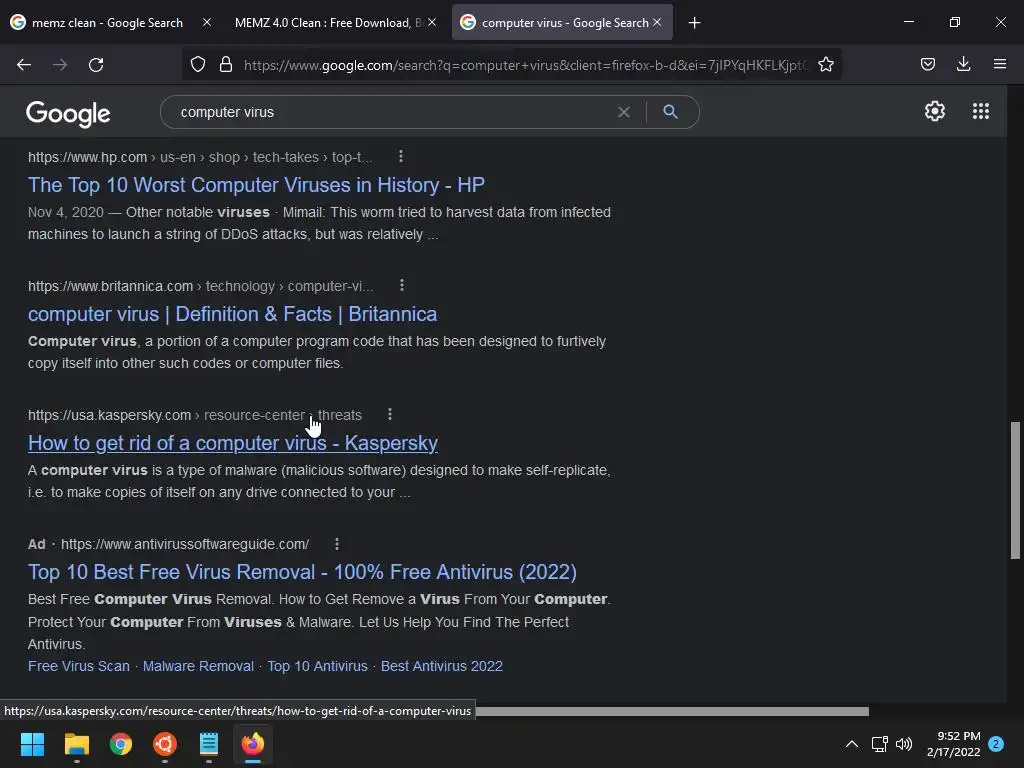This screenshot has height=768, width=1024.
Task: Open a new browser tab
Action: click(x=694, y=23)
